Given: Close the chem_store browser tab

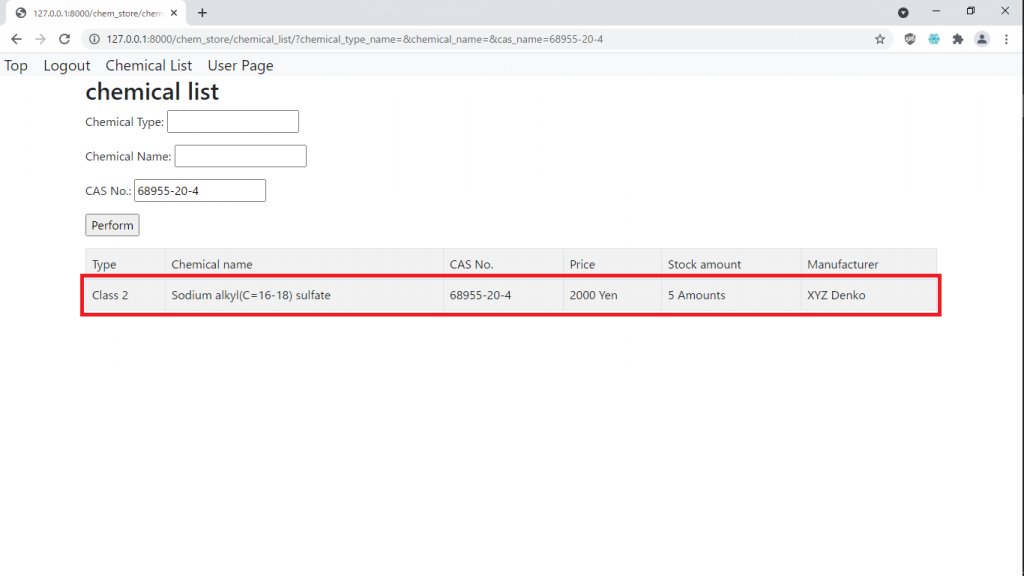Looking at the screenshot, I should pyautogui.click(x=177, y=13).
